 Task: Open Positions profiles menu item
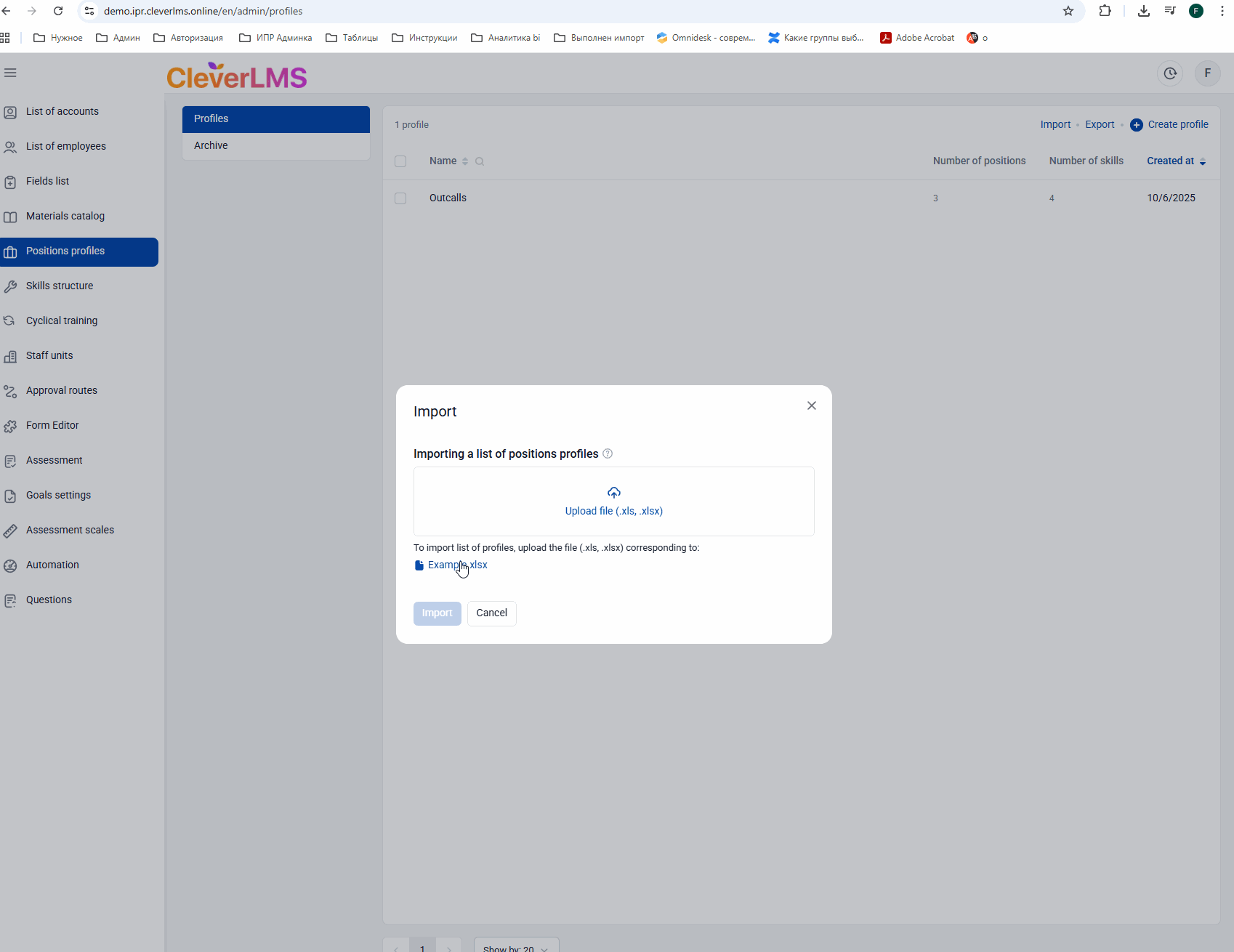(x=79, y=252)
